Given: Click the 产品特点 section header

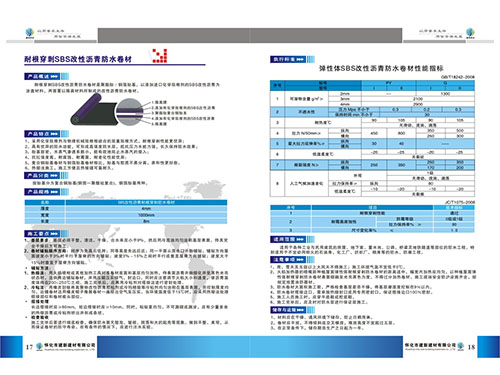Looking at the screenshot, I should (47, 134).
